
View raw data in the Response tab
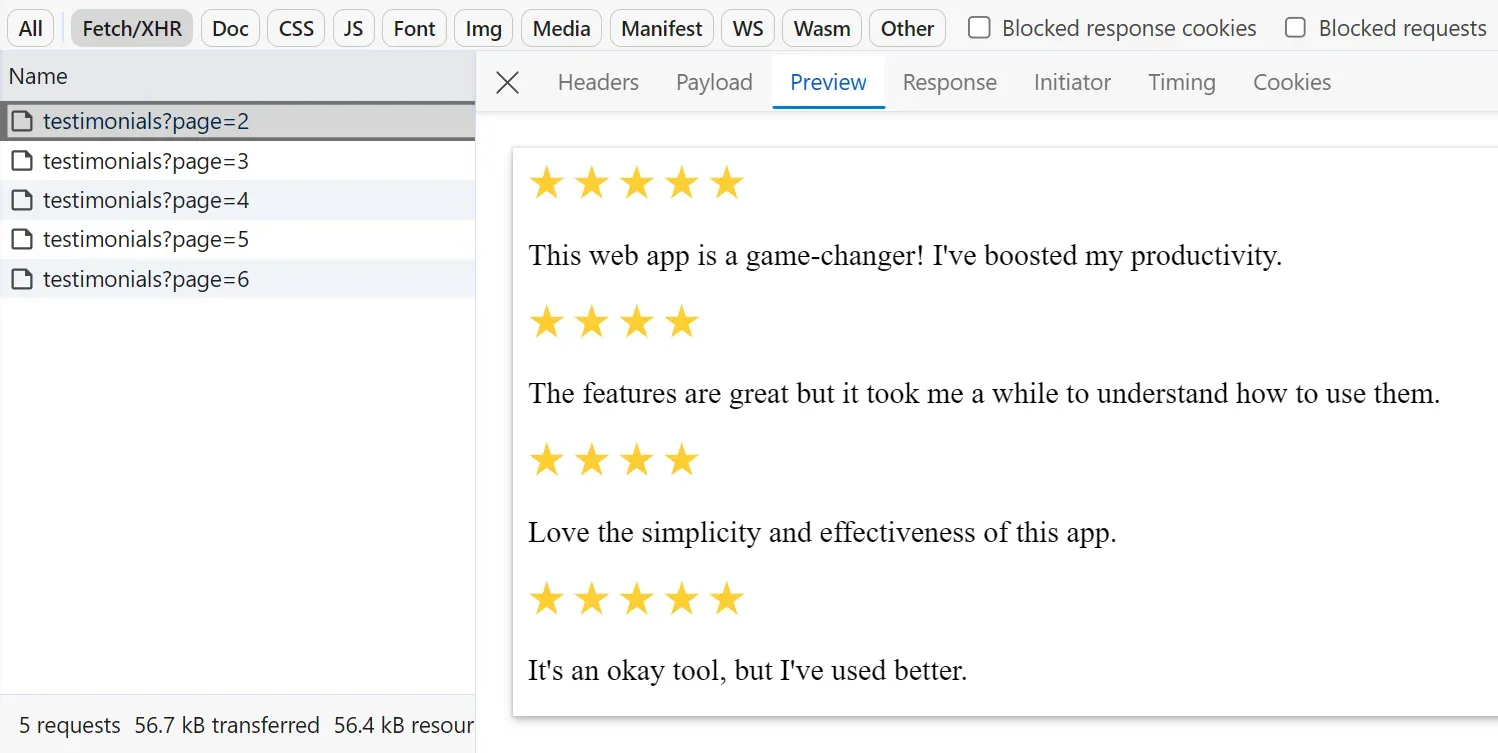coord(948,82)
